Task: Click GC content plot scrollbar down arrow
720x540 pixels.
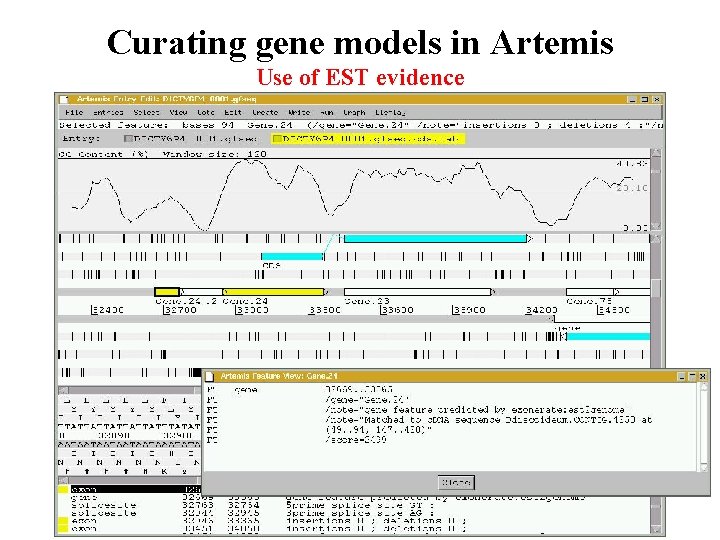Action: tap(656, 226)
